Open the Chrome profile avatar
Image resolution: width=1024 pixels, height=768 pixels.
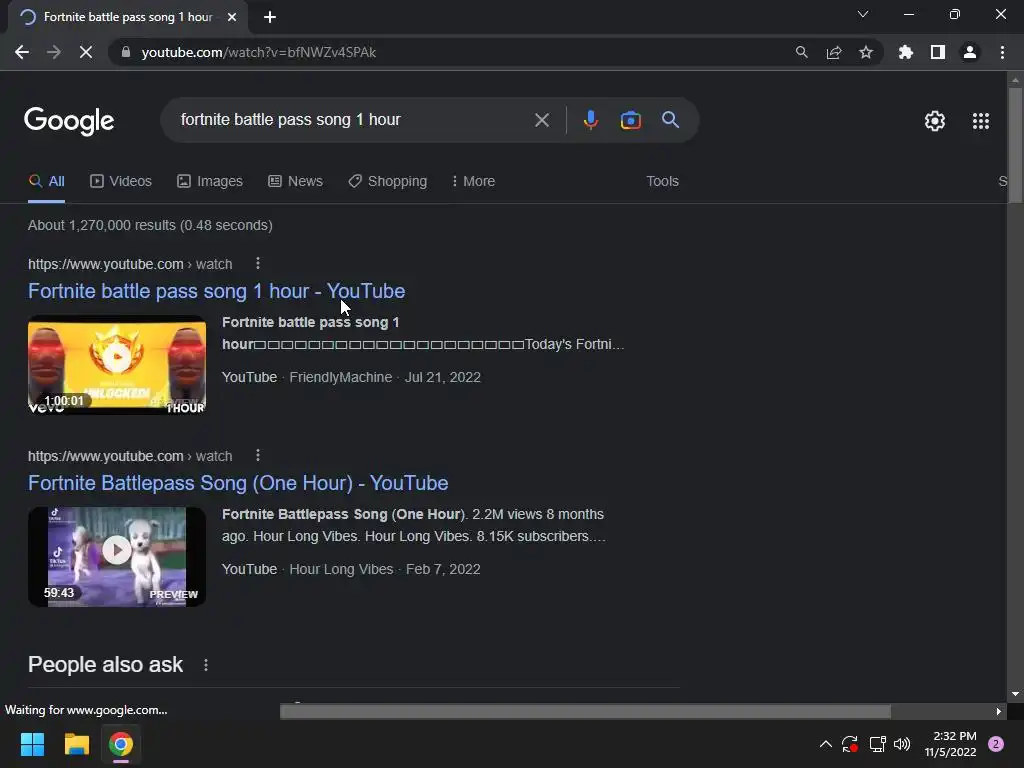tap(970, 52)
